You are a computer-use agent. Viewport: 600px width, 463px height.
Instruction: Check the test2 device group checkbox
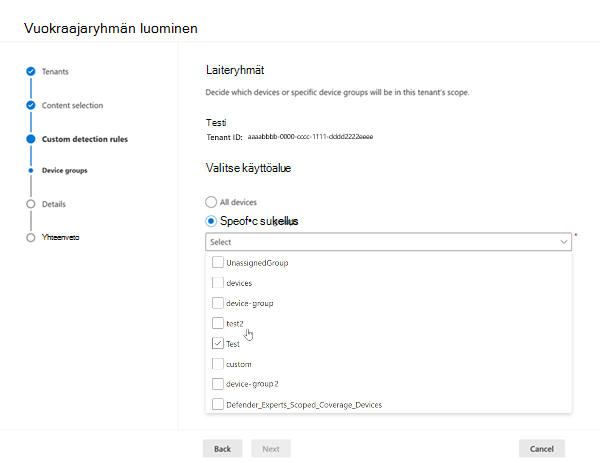pyautogui.click(x=218, y=323)
